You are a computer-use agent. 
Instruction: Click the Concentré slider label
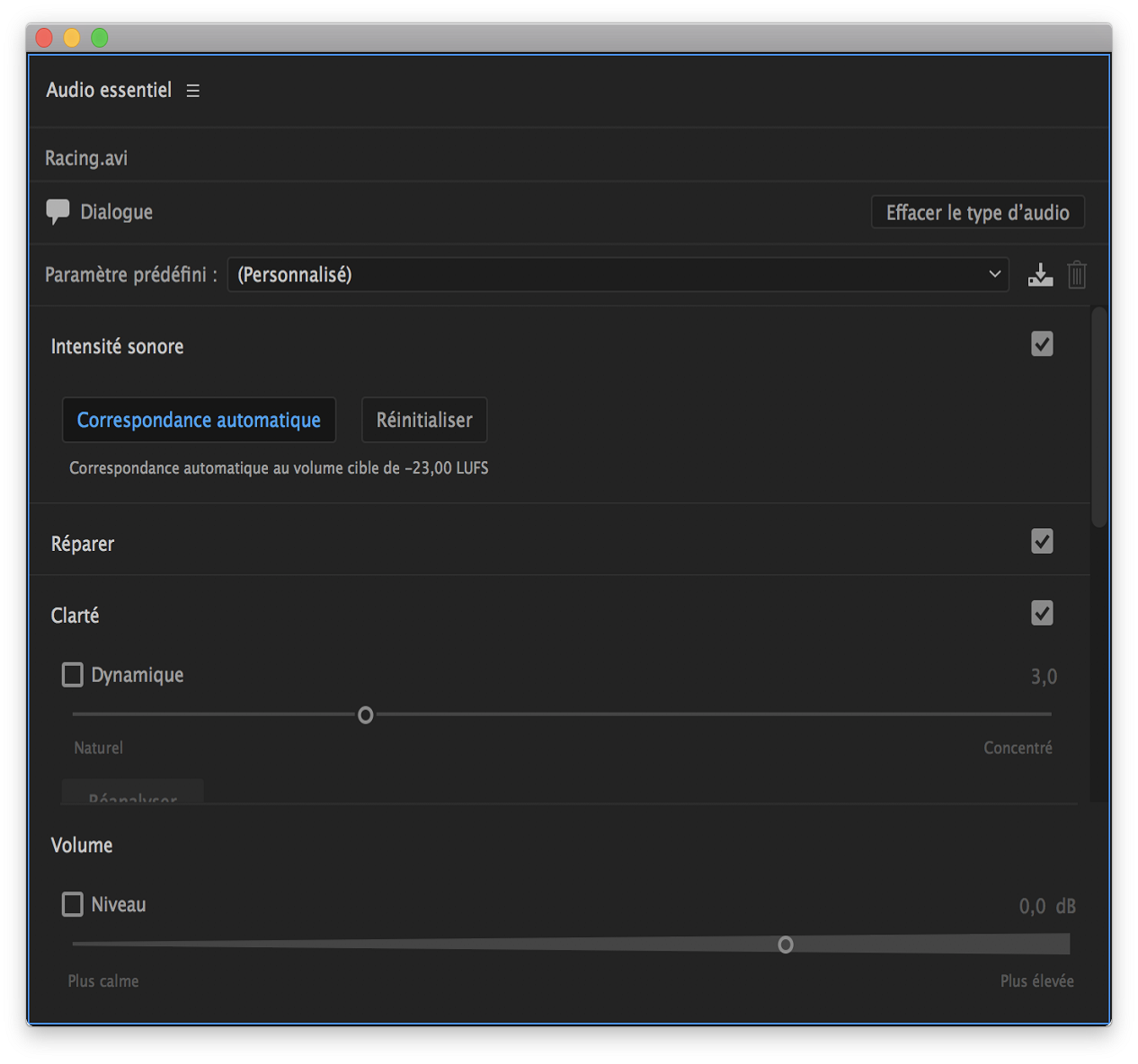point(1018,748)
